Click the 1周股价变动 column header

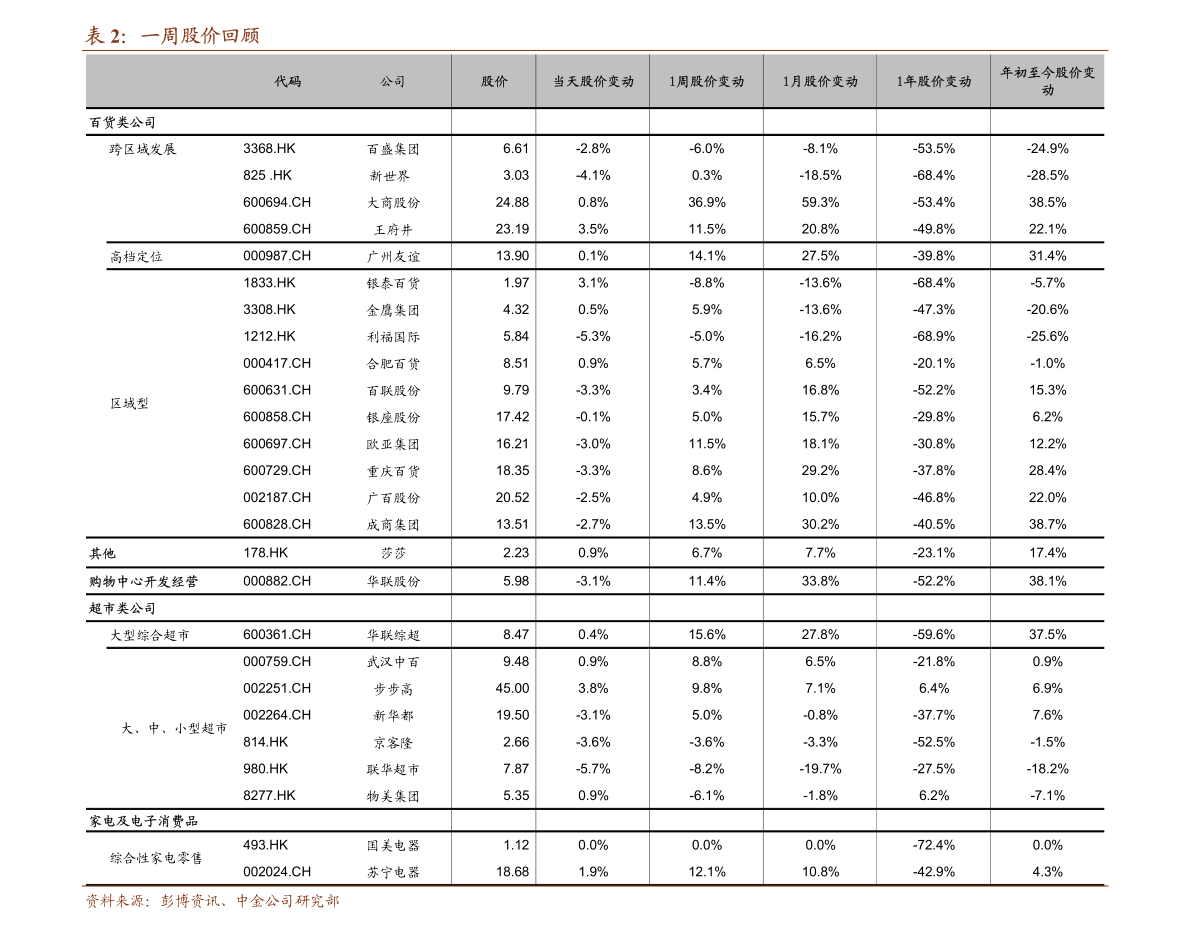click(x=707, y=81)
